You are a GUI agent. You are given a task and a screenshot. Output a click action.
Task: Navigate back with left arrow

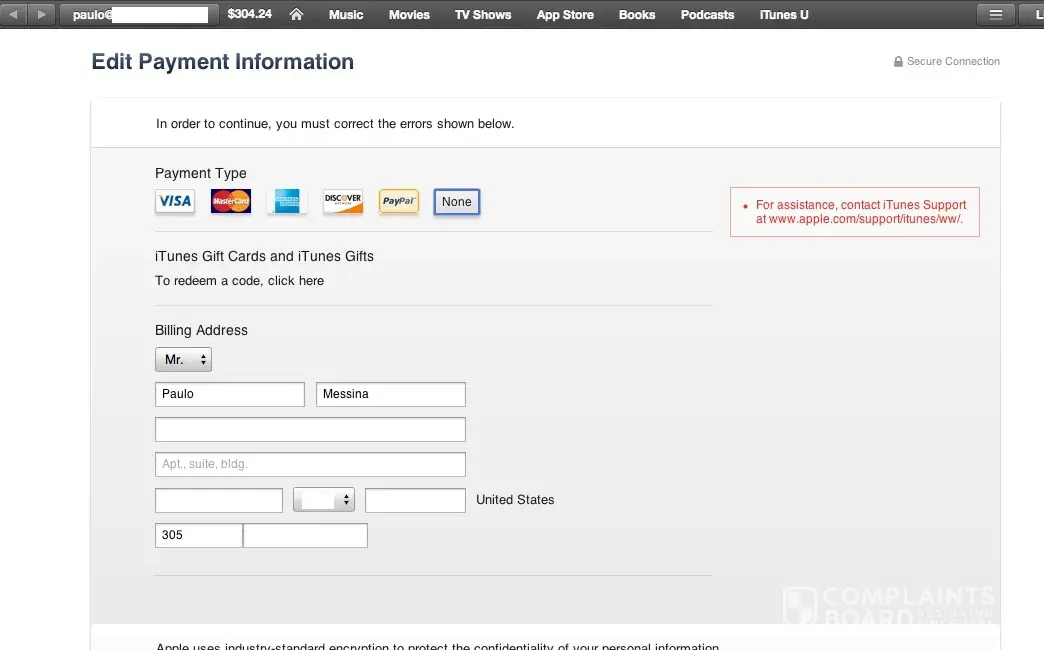point(14,15)
